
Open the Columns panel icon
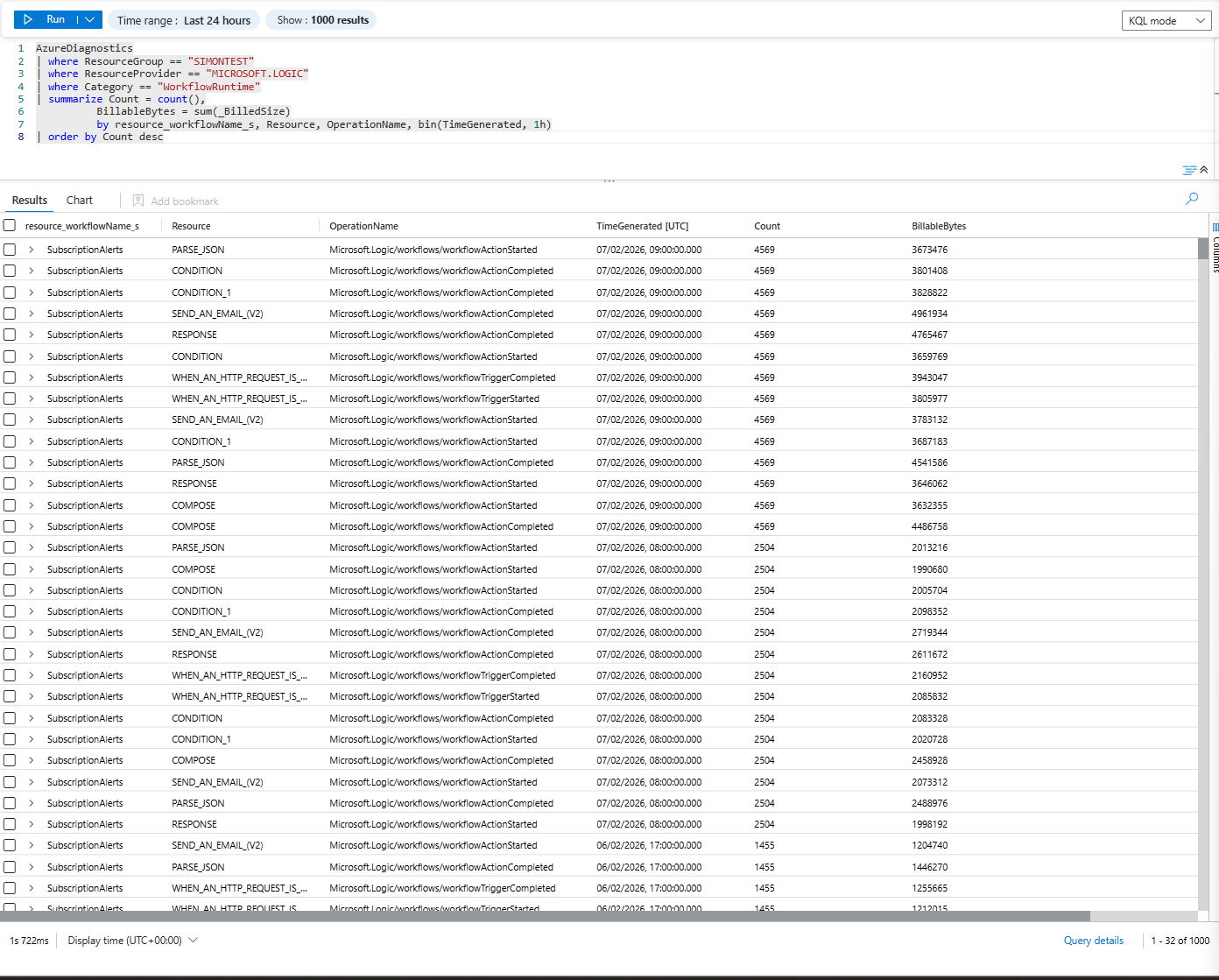(1215, 227)
